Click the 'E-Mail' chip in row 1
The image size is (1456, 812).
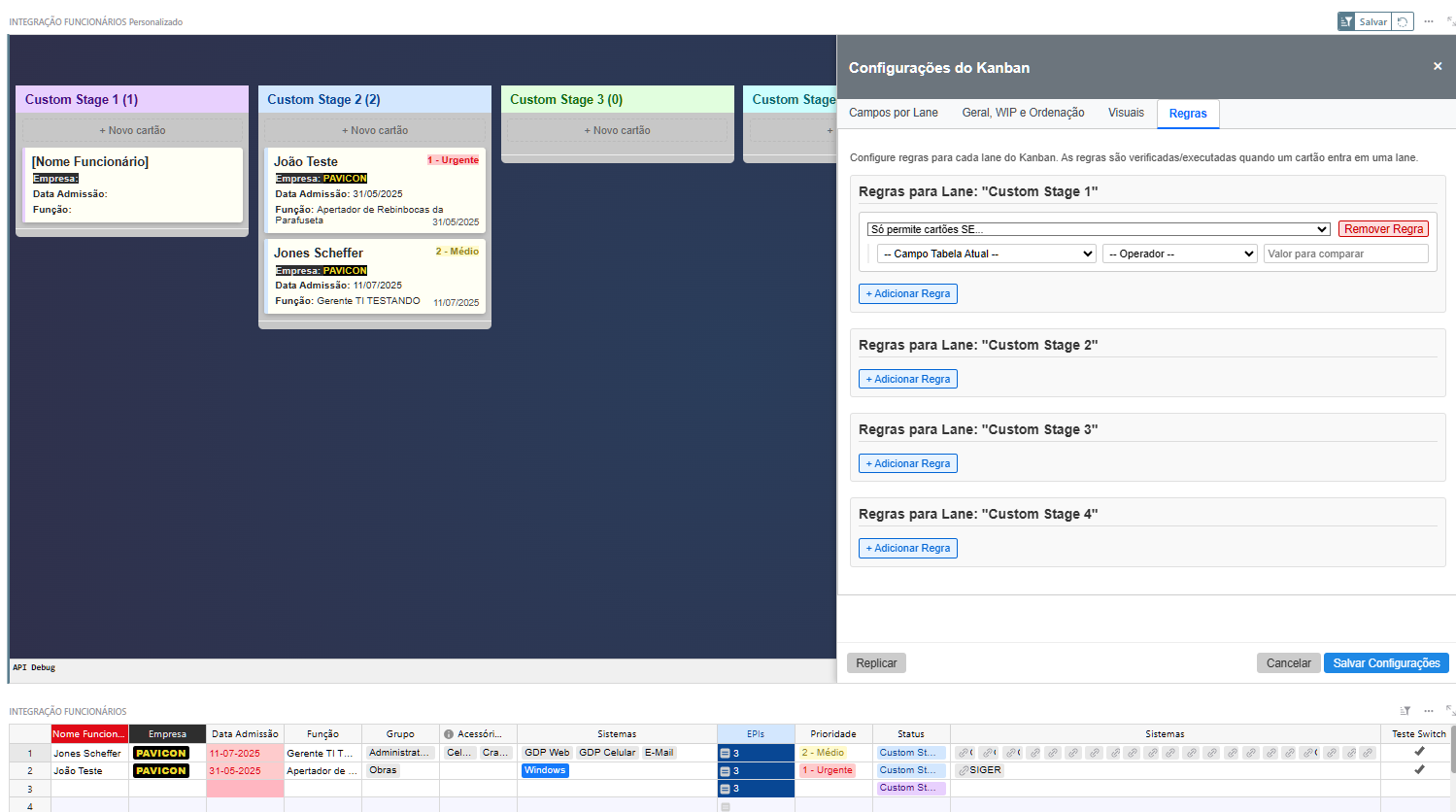(659, 753)
